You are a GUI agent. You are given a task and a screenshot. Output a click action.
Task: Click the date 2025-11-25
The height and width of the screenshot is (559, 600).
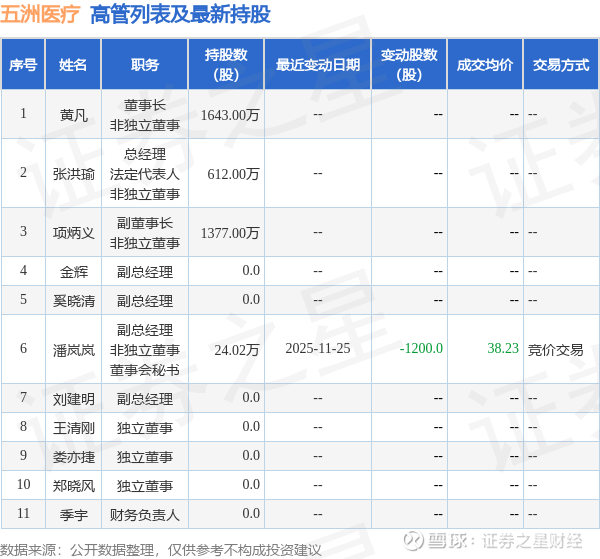[x=318, y=348]
